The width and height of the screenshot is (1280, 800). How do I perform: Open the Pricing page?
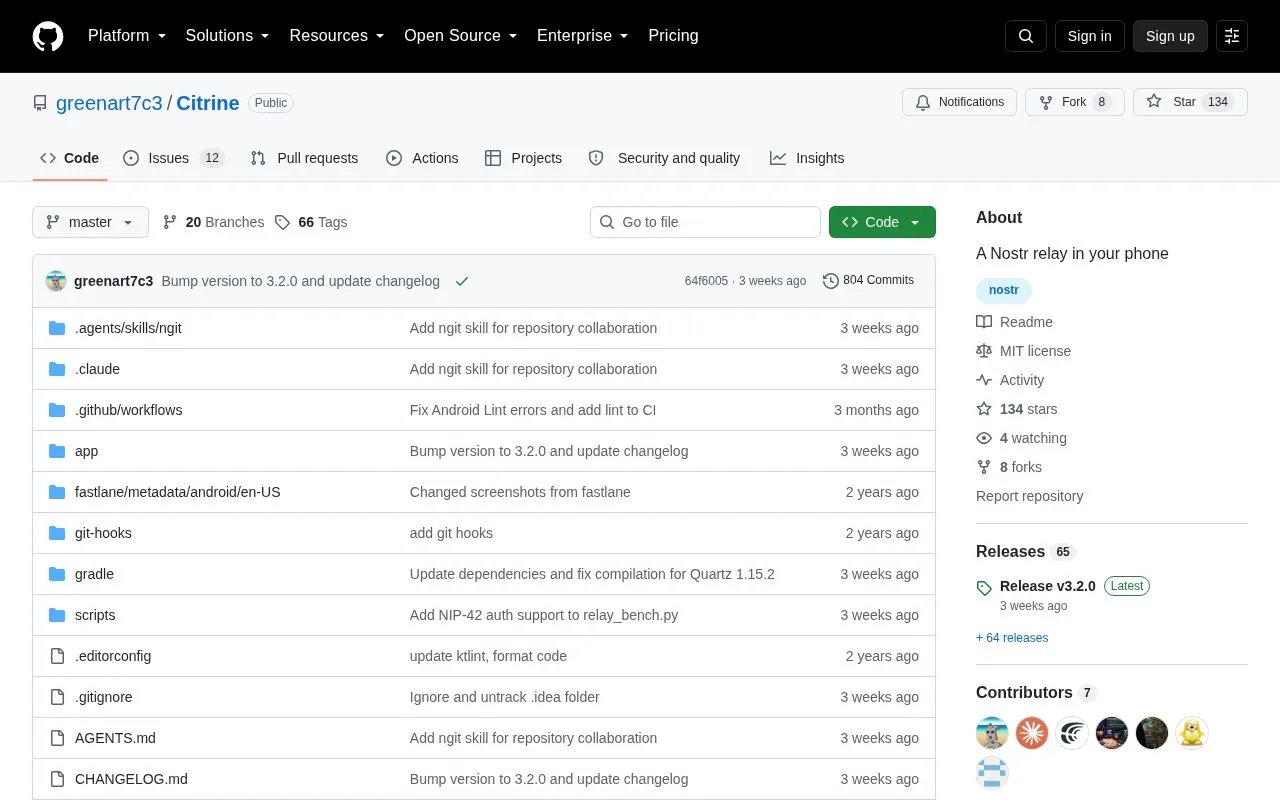(x=673, y=36)
